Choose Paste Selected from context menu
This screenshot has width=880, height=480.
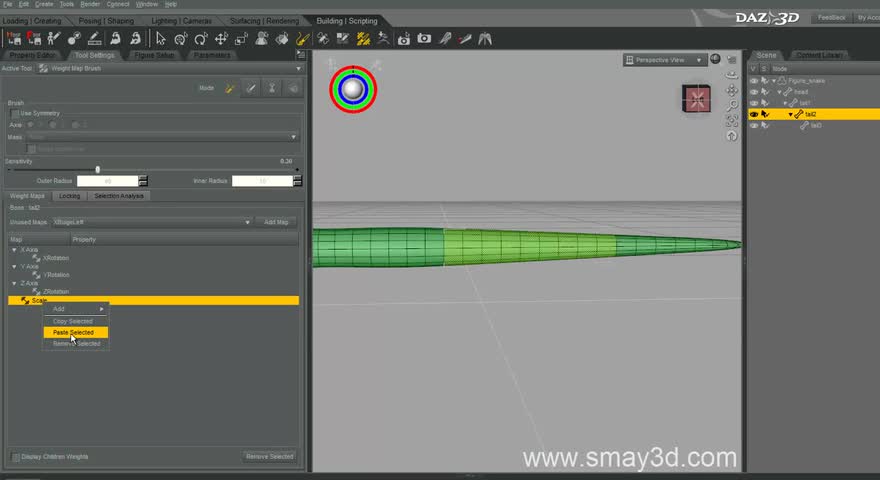[76, 332]
